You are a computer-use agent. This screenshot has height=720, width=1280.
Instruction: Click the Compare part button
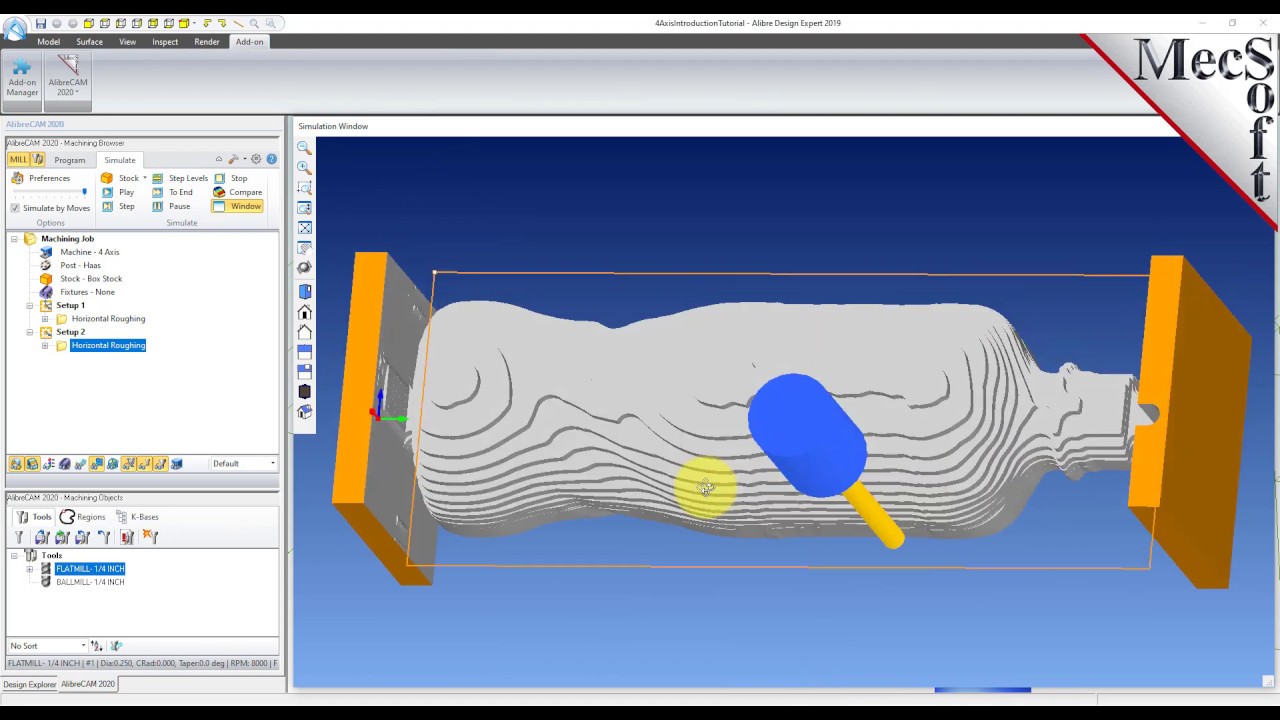(x=237, y=192)
